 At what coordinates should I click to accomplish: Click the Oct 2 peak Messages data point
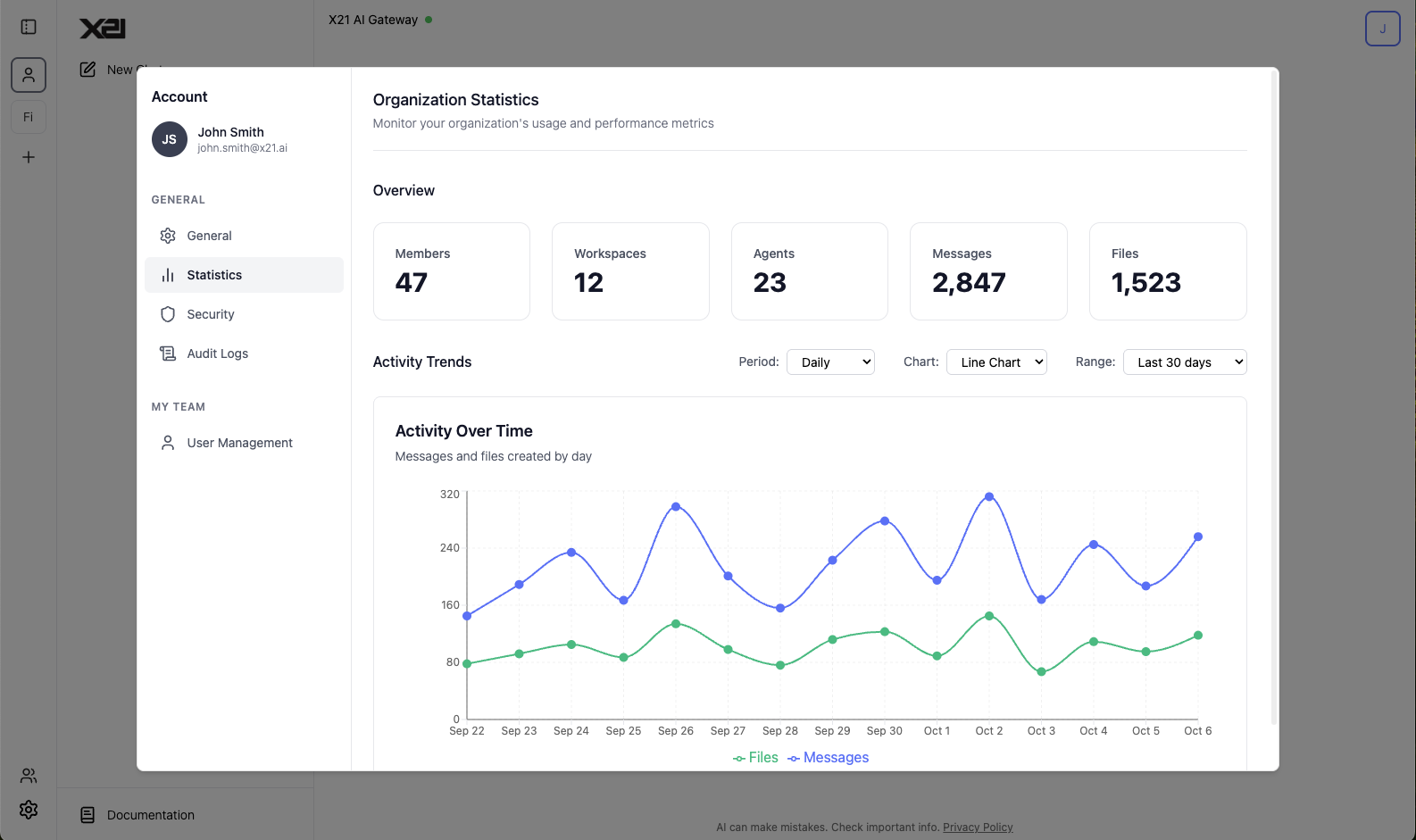coord(989,496)
